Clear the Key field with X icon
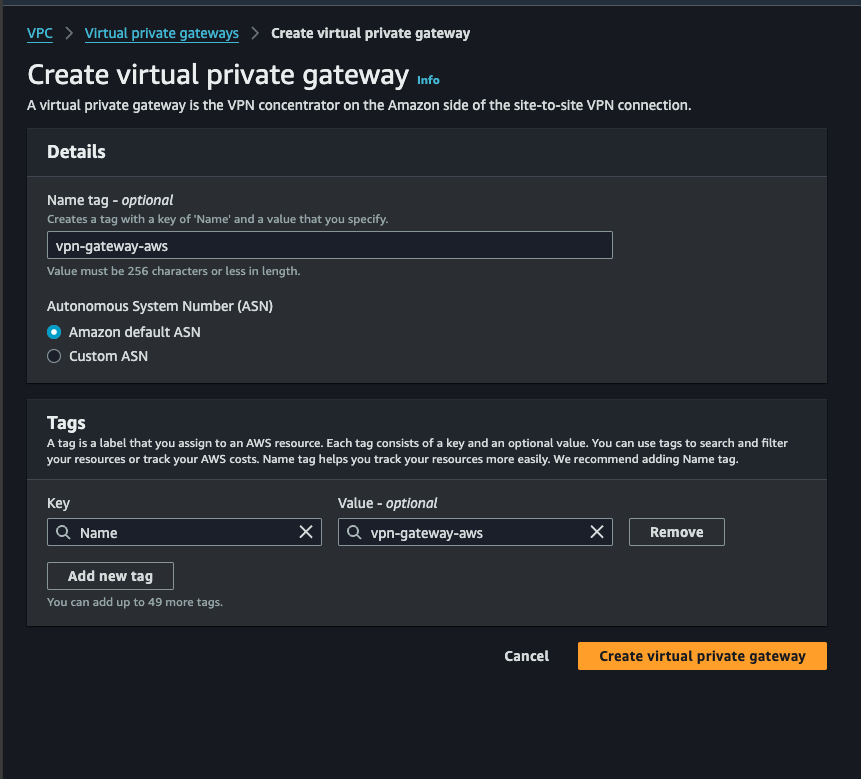This screenshot has height=779, width=861. click(306, 532)
